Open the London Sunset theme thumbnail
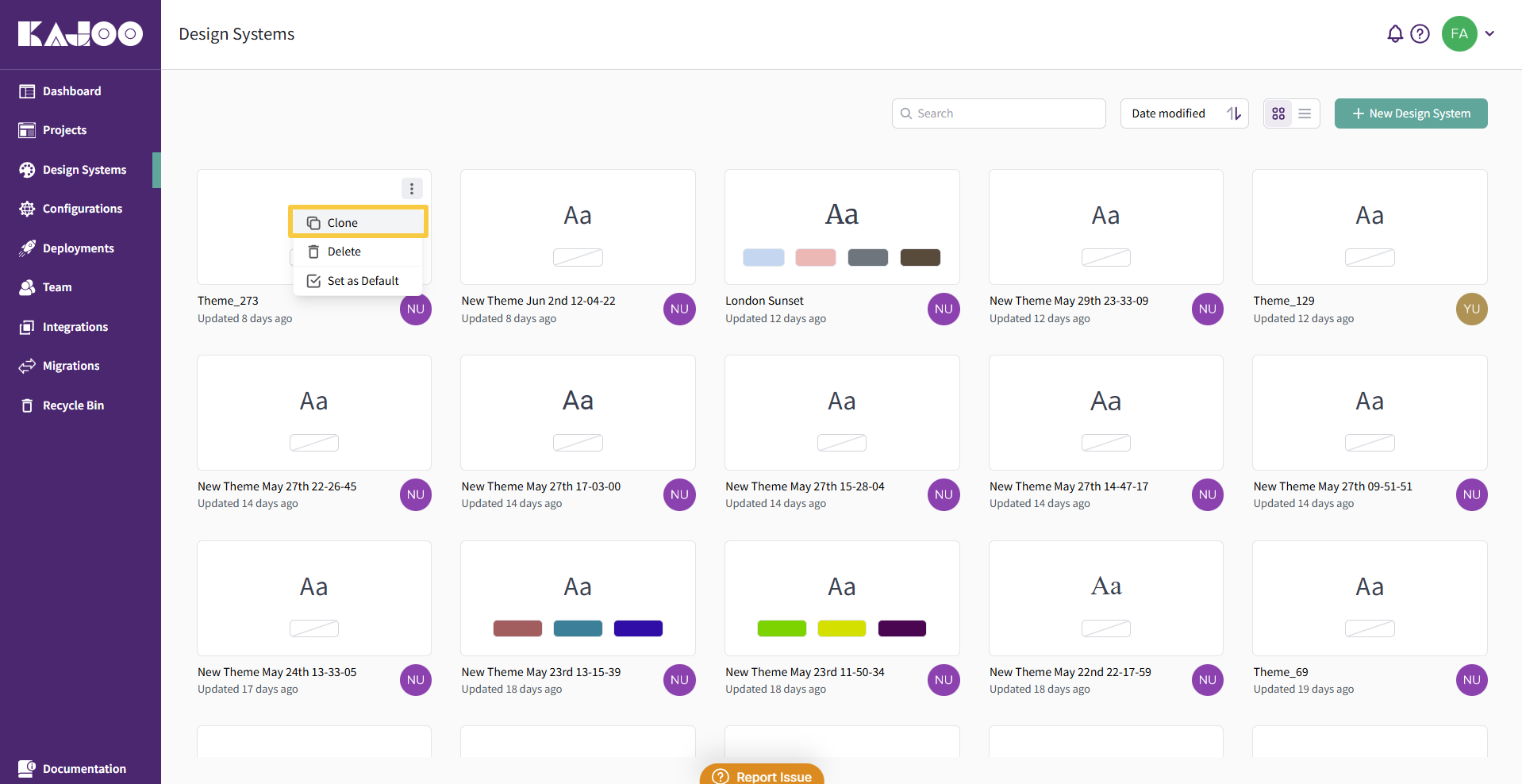This screenshot has width=1522, height=784. click(842, 227)
